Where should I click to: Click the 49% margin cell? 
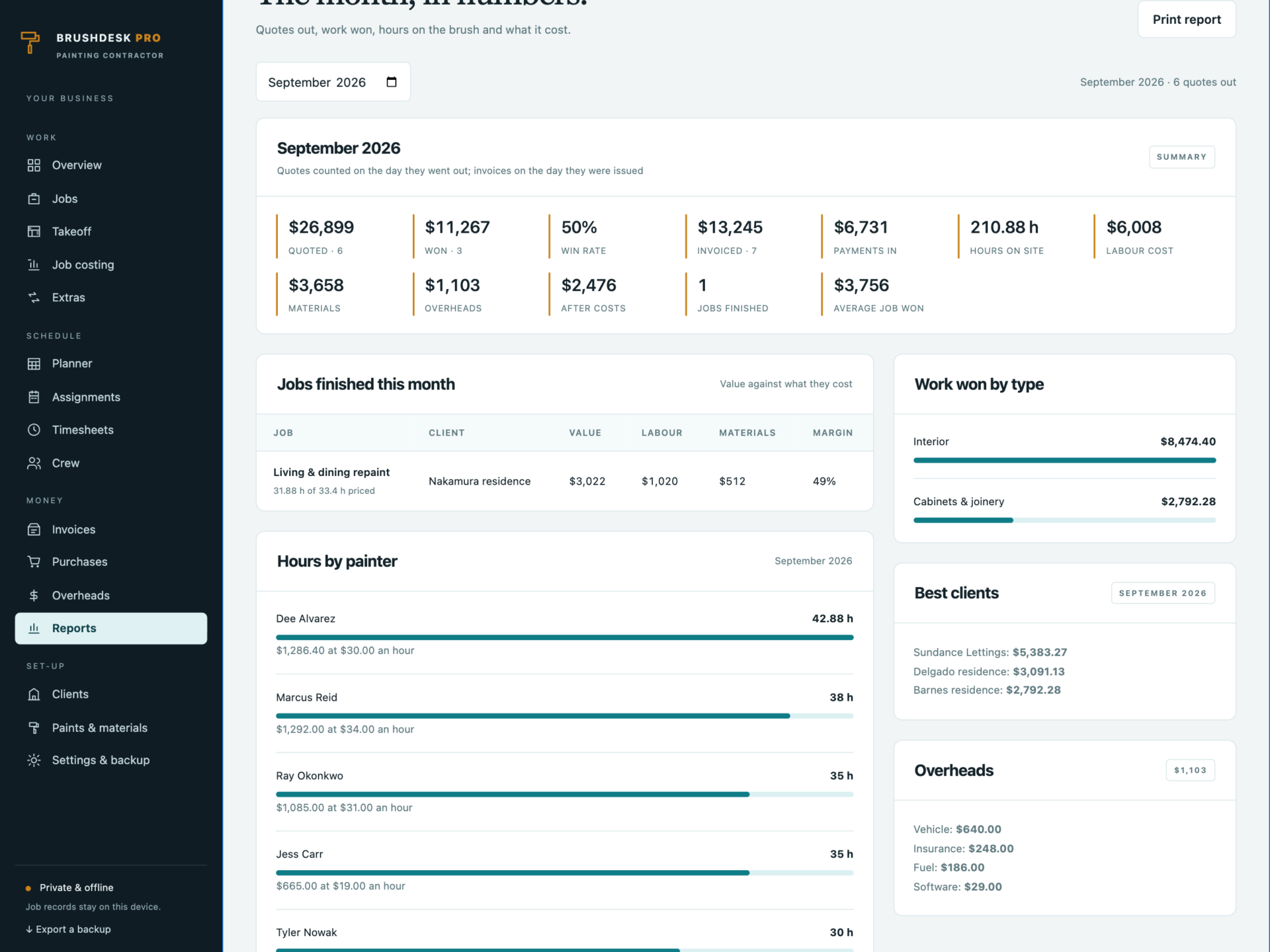point(824,481)
